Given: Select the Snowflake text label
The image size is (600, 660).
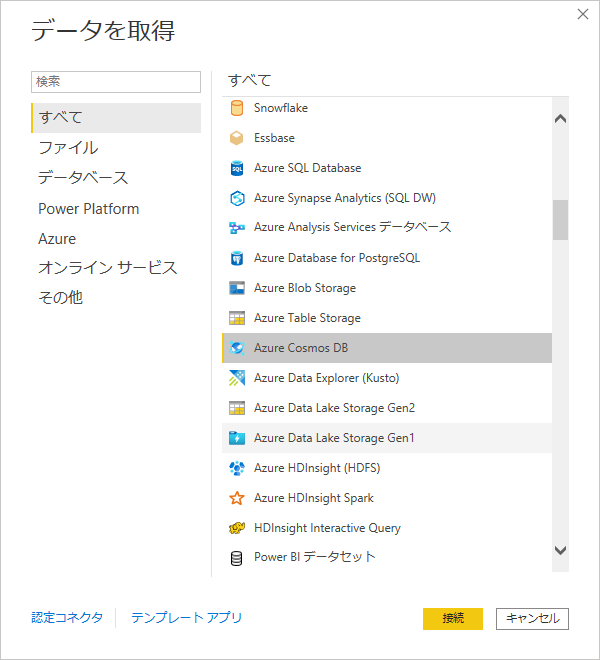Looking at the screenshot, I should click(x=281, y=108).
